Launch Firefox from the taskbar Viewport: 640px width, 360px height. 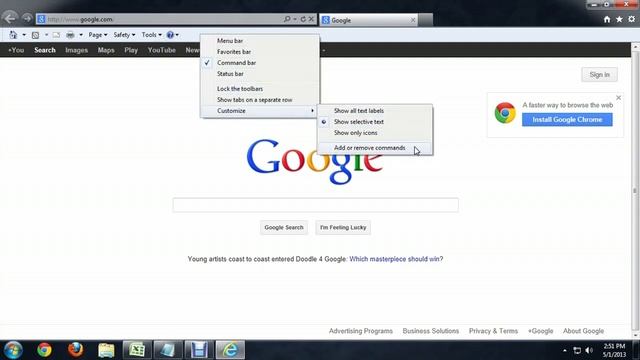coord(76,350)
